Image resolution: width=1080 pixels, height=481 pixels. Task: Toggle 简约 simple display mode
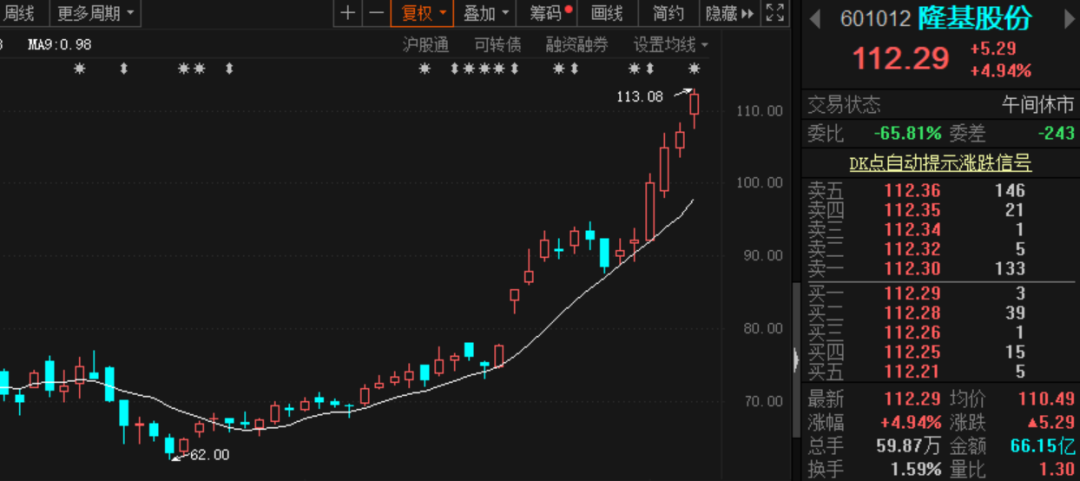click(x=668, y=13)
